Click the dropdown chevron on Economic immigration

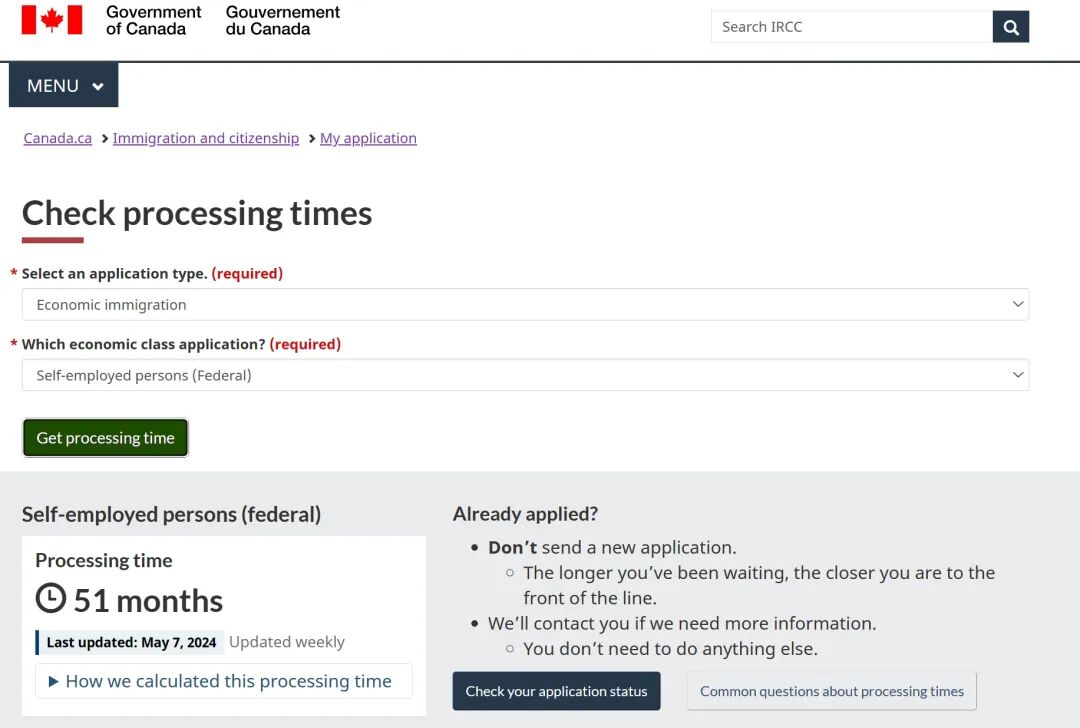[x=1017, y=304]
